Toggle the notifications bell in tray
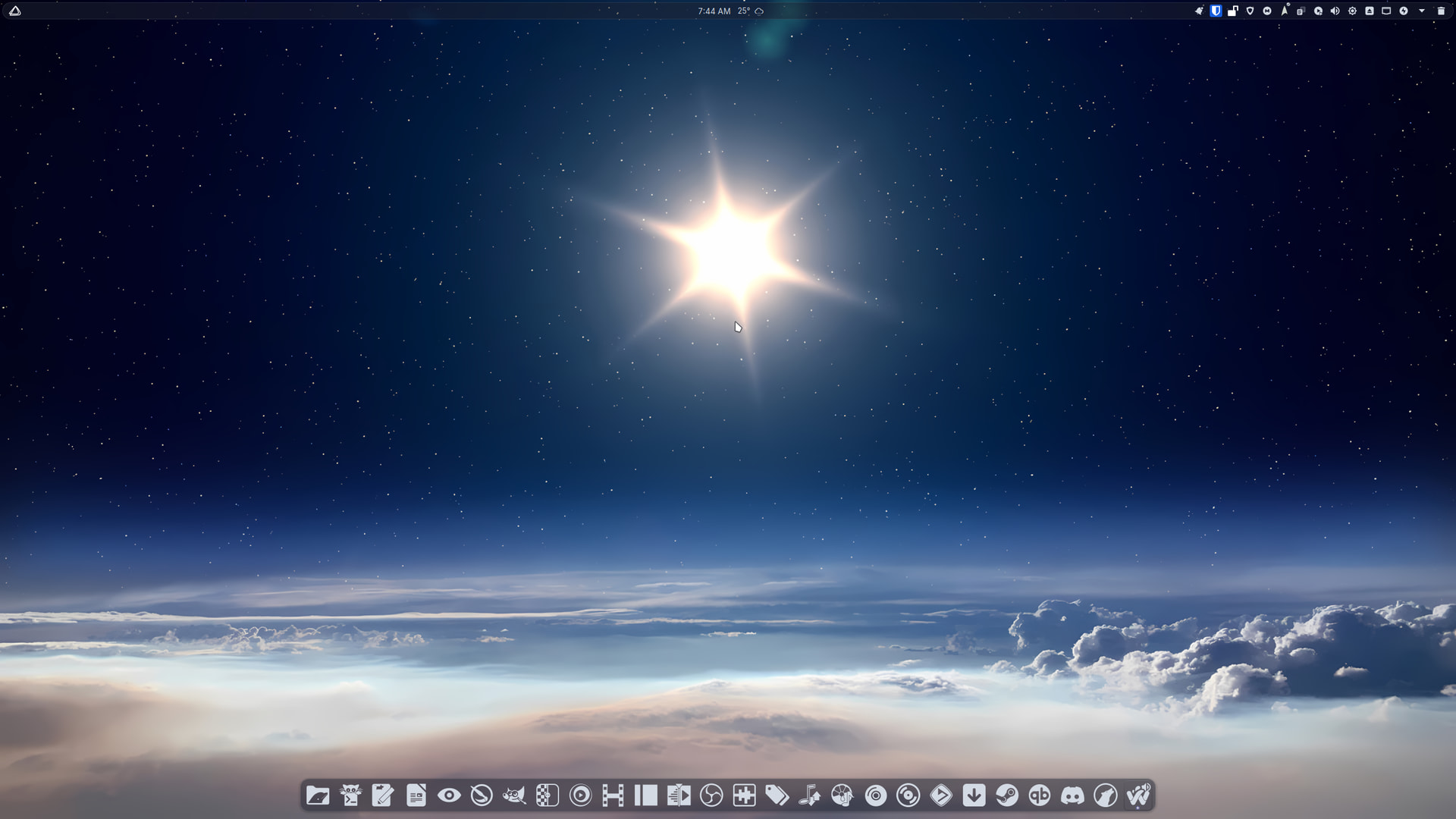1456x819 pixels. click(1199, 11)
